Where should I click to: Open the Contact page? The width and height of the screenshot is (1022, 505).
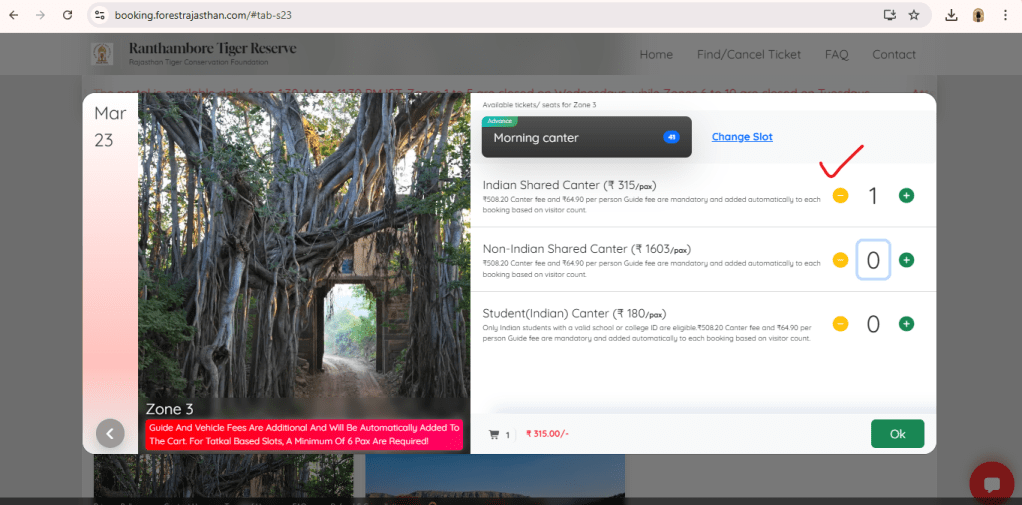(x=893, y=54)
